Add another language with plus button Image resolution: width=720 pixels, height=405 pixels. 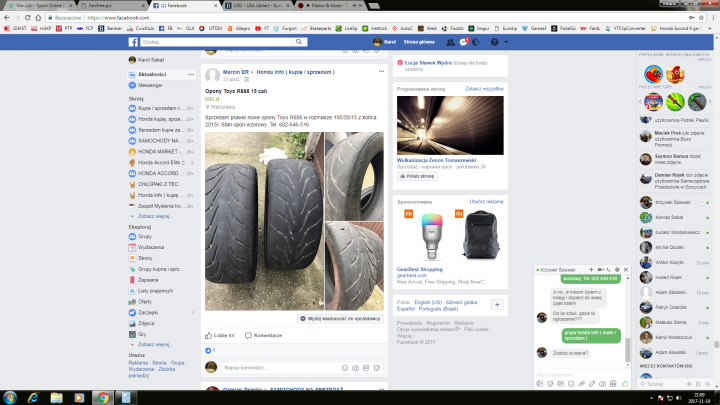(x=497, y=304)
